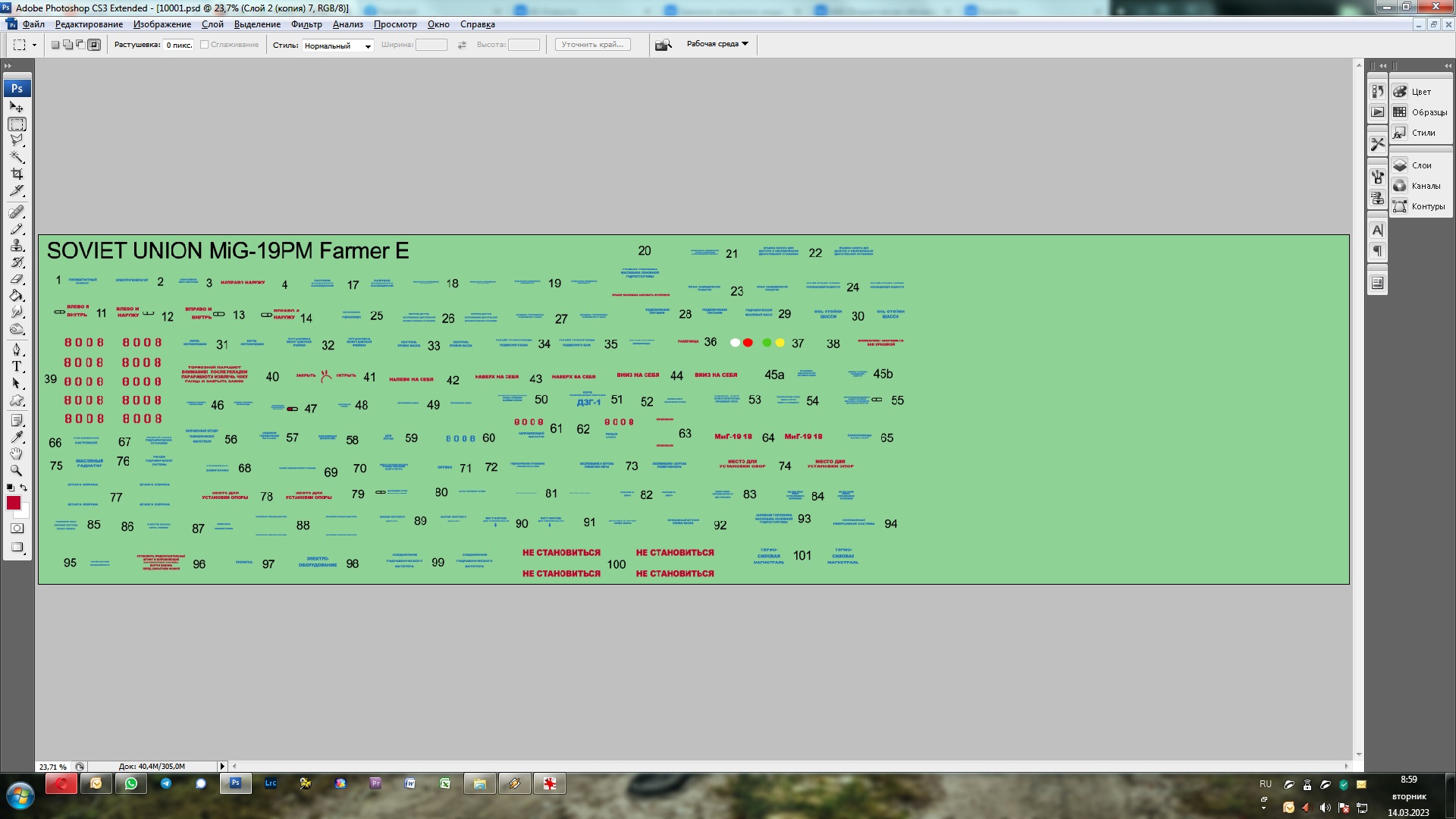Image resolution: width=1456 pixels, height=819 pixels.
Task: Select the Paint Bucket tool
Action: 17,296
